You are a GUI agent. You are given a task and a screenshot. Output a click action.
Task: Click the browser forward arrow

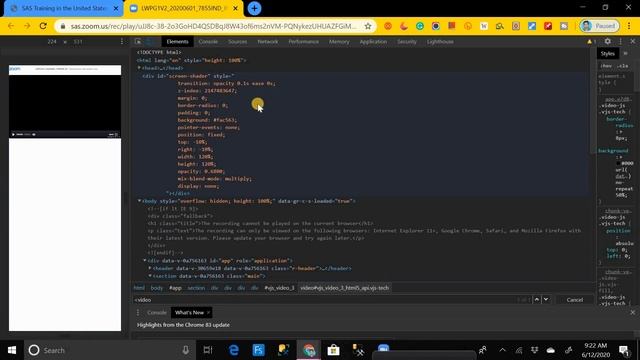[27, 26]
